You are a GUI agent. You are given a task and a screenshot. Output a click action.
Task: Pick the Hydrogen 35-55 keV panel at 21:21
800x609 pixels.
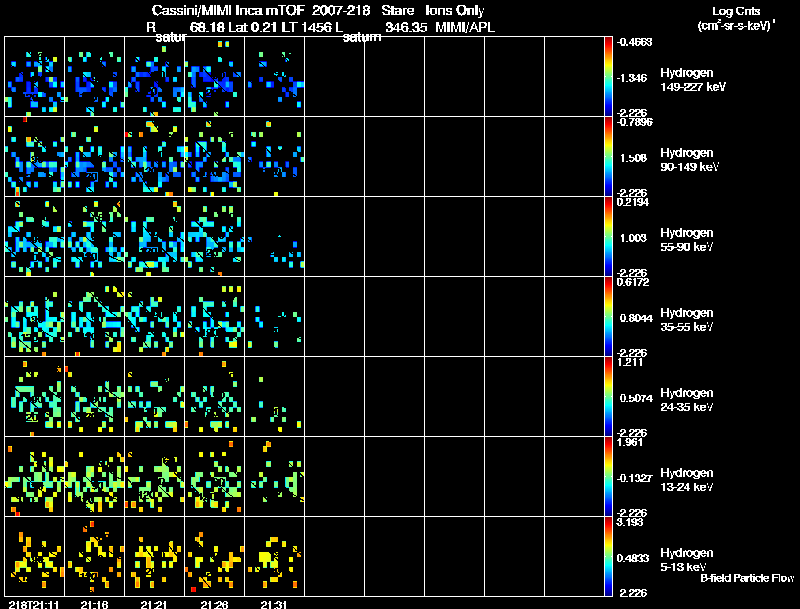click(x=155, y=317)
